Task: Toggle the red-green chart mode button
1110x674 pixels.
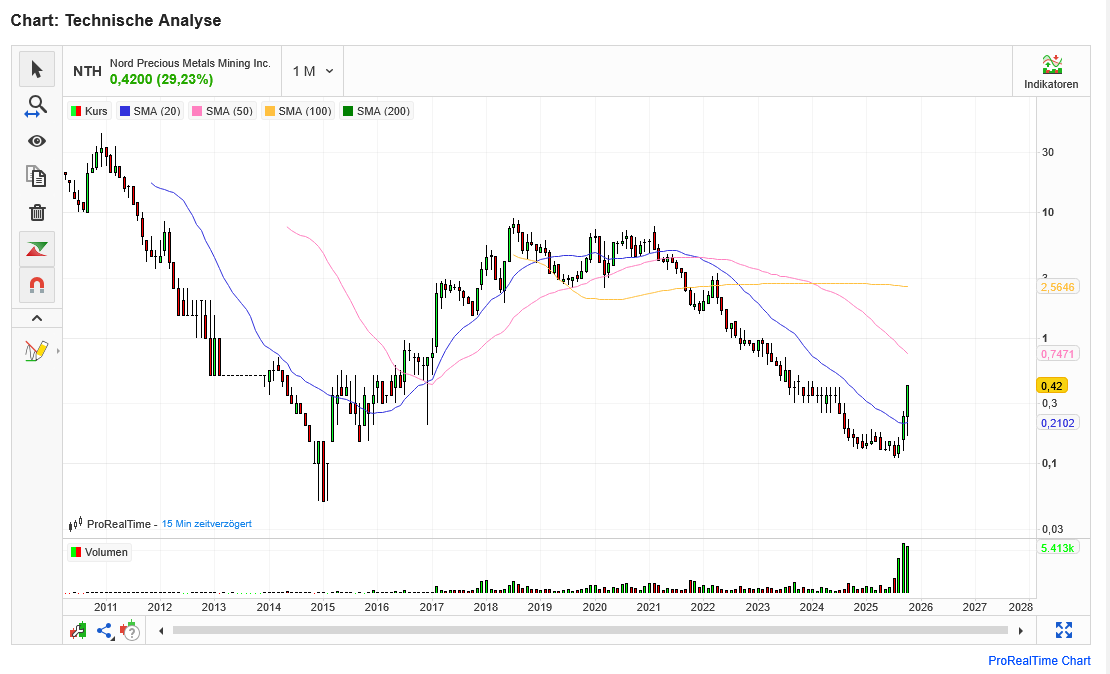Action: (37, 249)
